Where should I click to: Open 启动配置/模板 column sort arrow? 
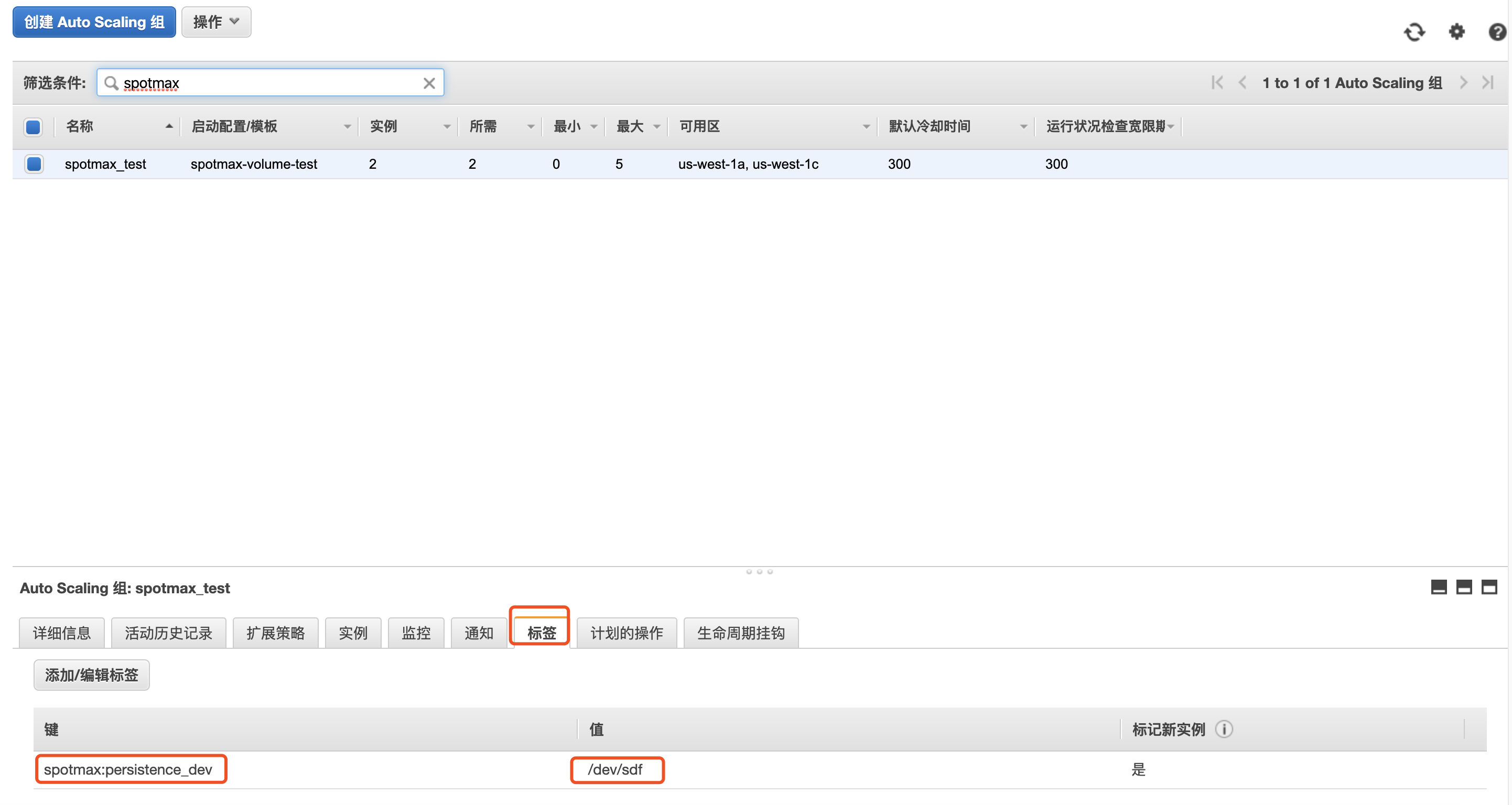[347, 127]
